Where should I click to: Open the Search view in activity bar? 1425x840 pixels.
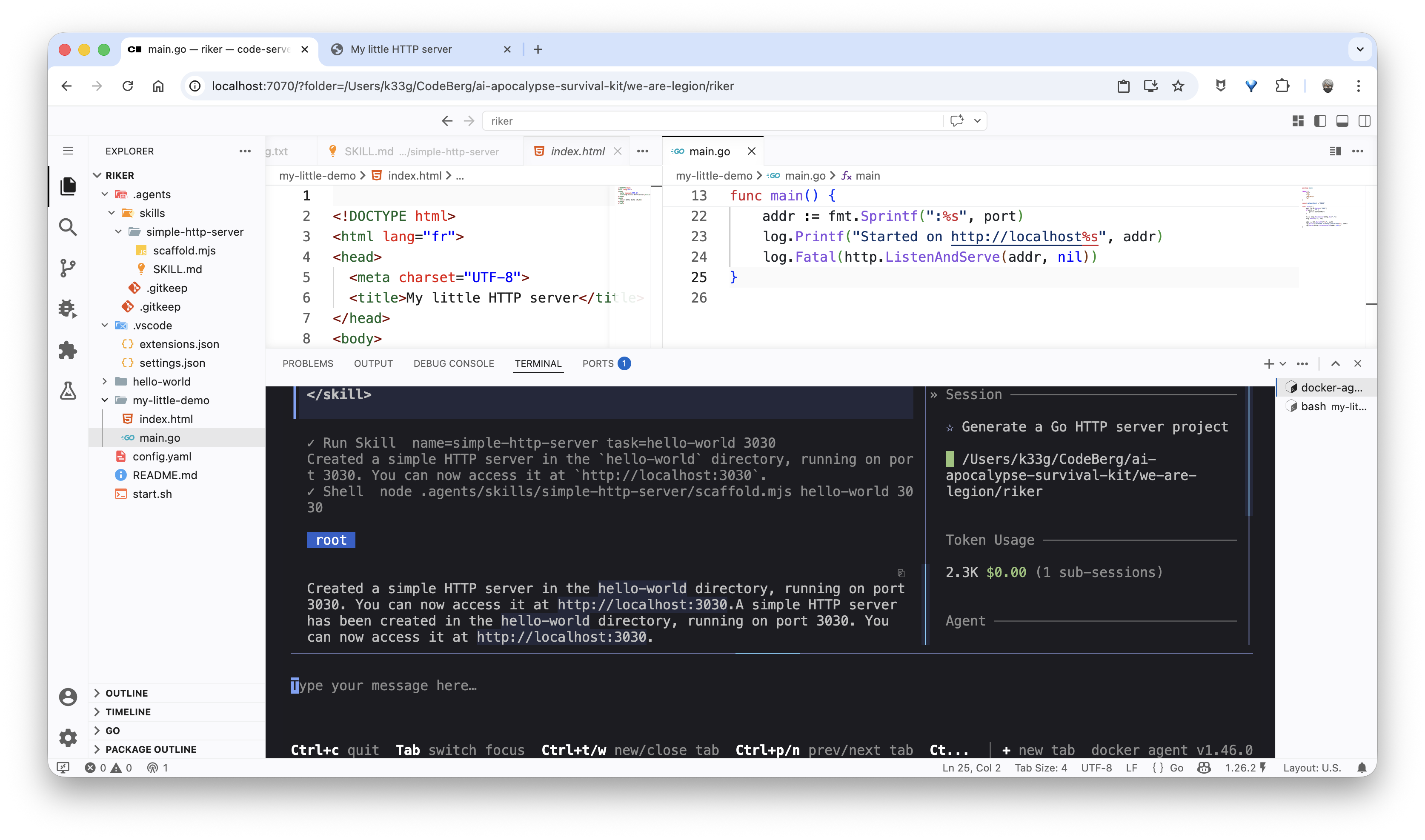[x=68, y=227]
